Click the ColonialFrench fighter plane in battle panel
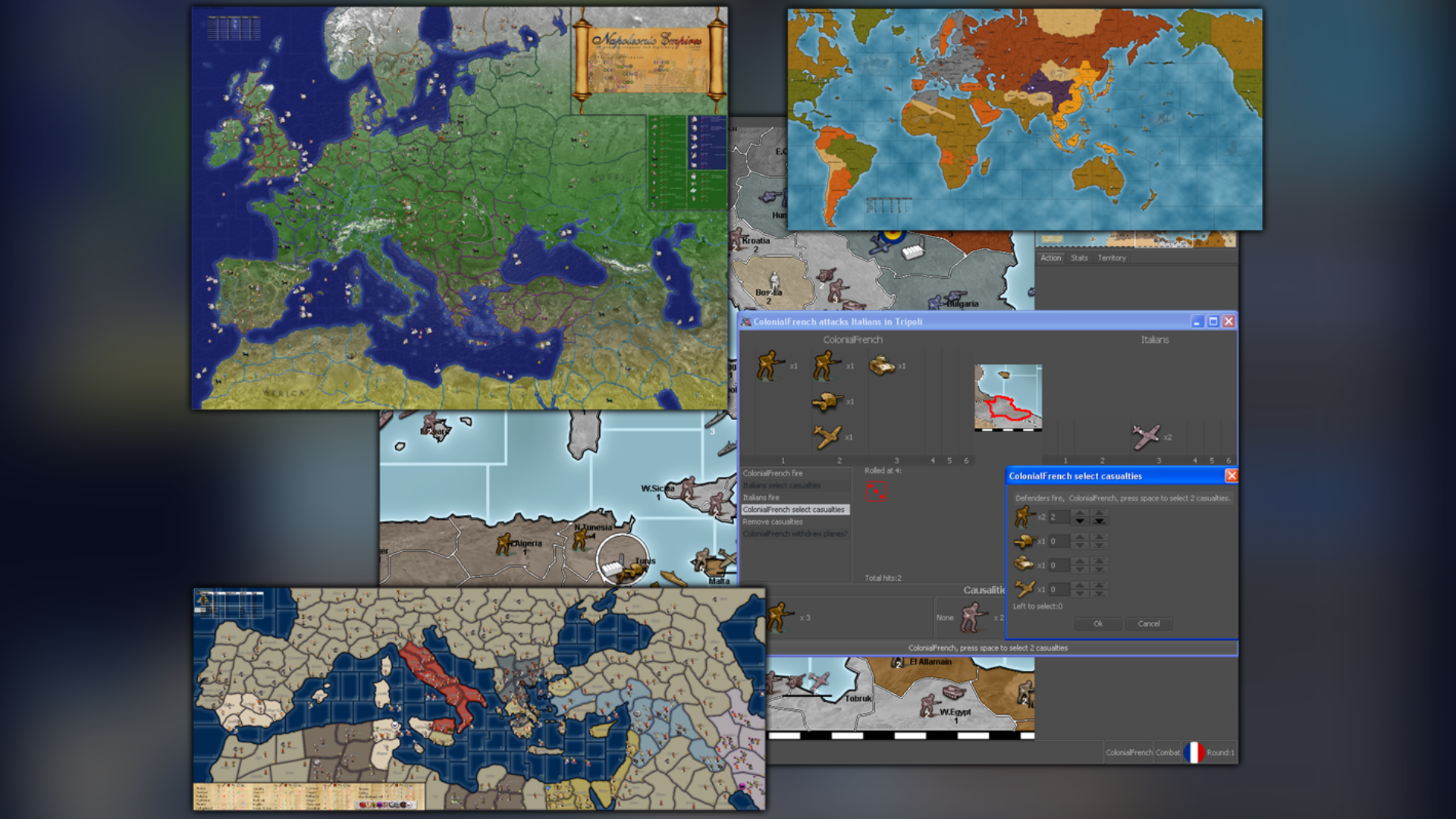Viewport: 1456px width, 819px height. point(827,436)
